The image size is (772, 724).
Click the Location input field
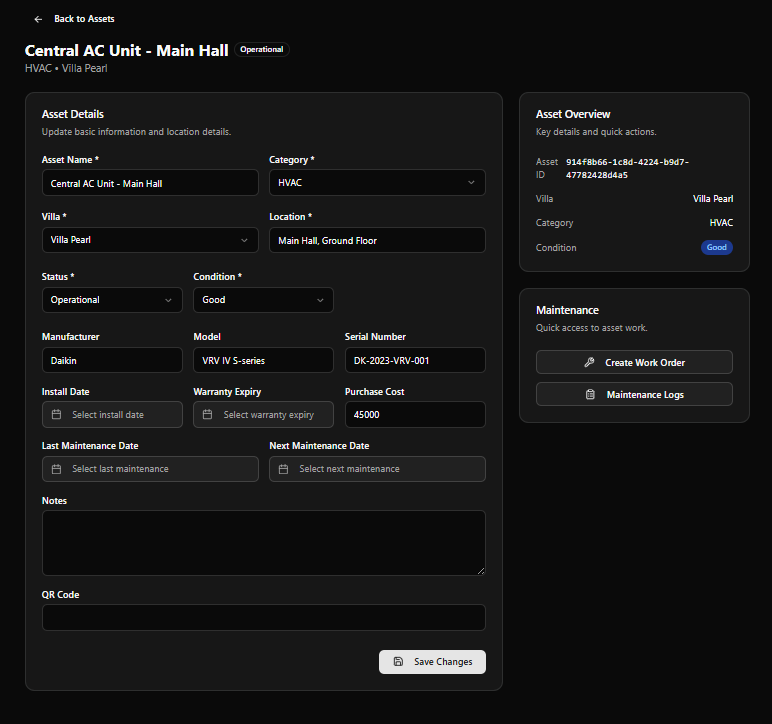377,240
